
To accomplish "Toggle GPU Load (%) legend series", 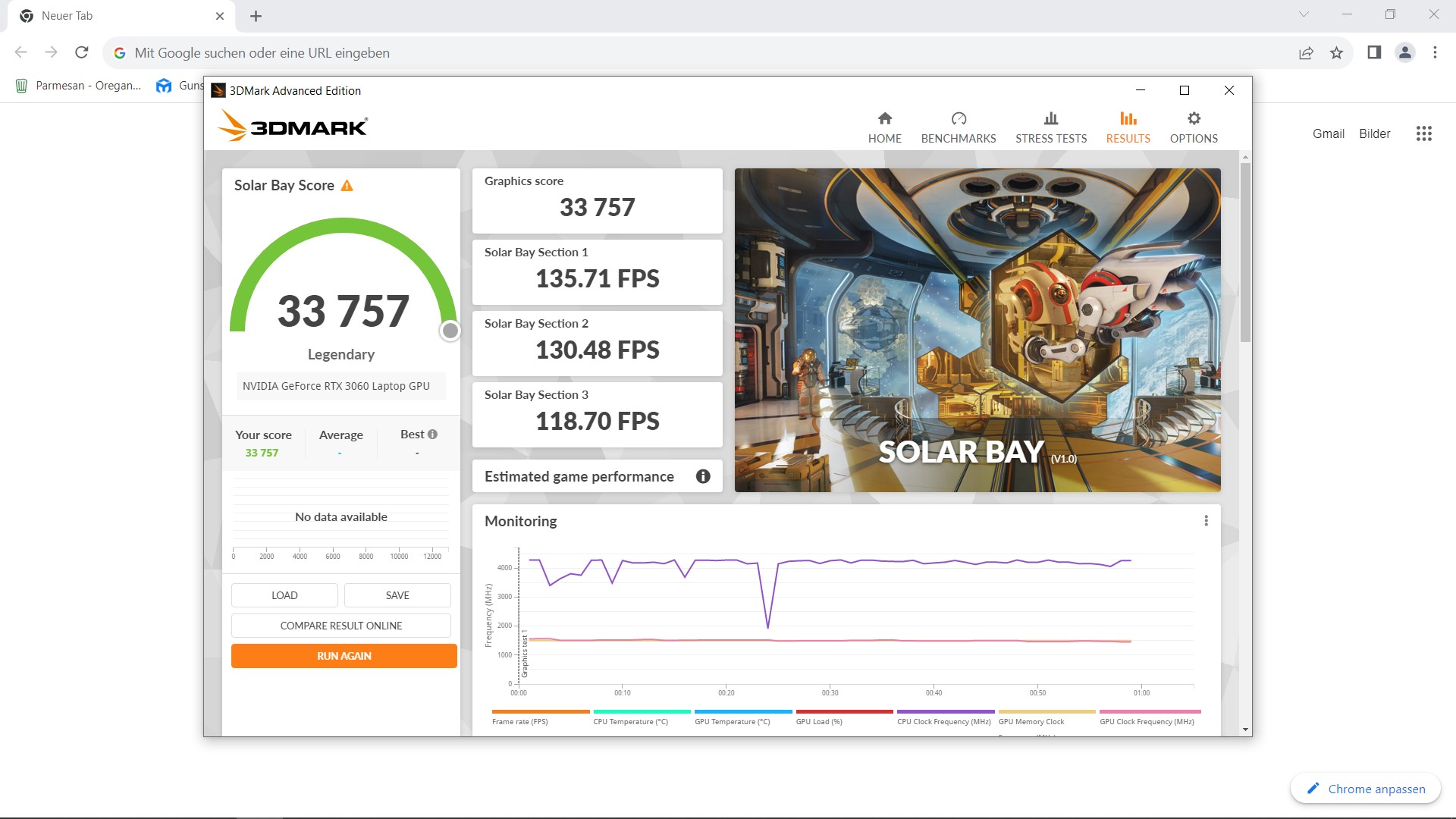I will (819, 721).
